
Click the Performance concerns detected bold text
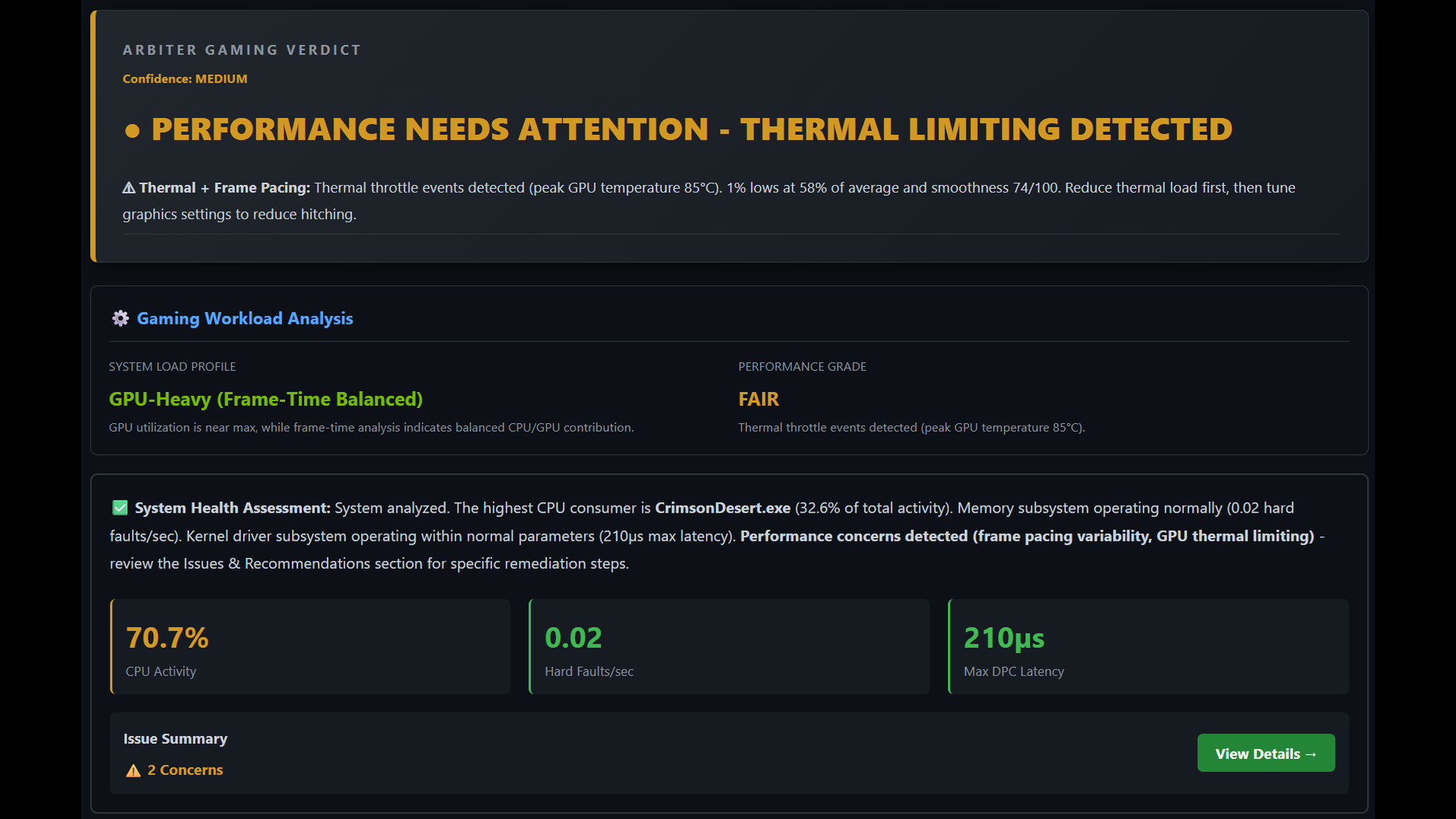click(1027, 536)
